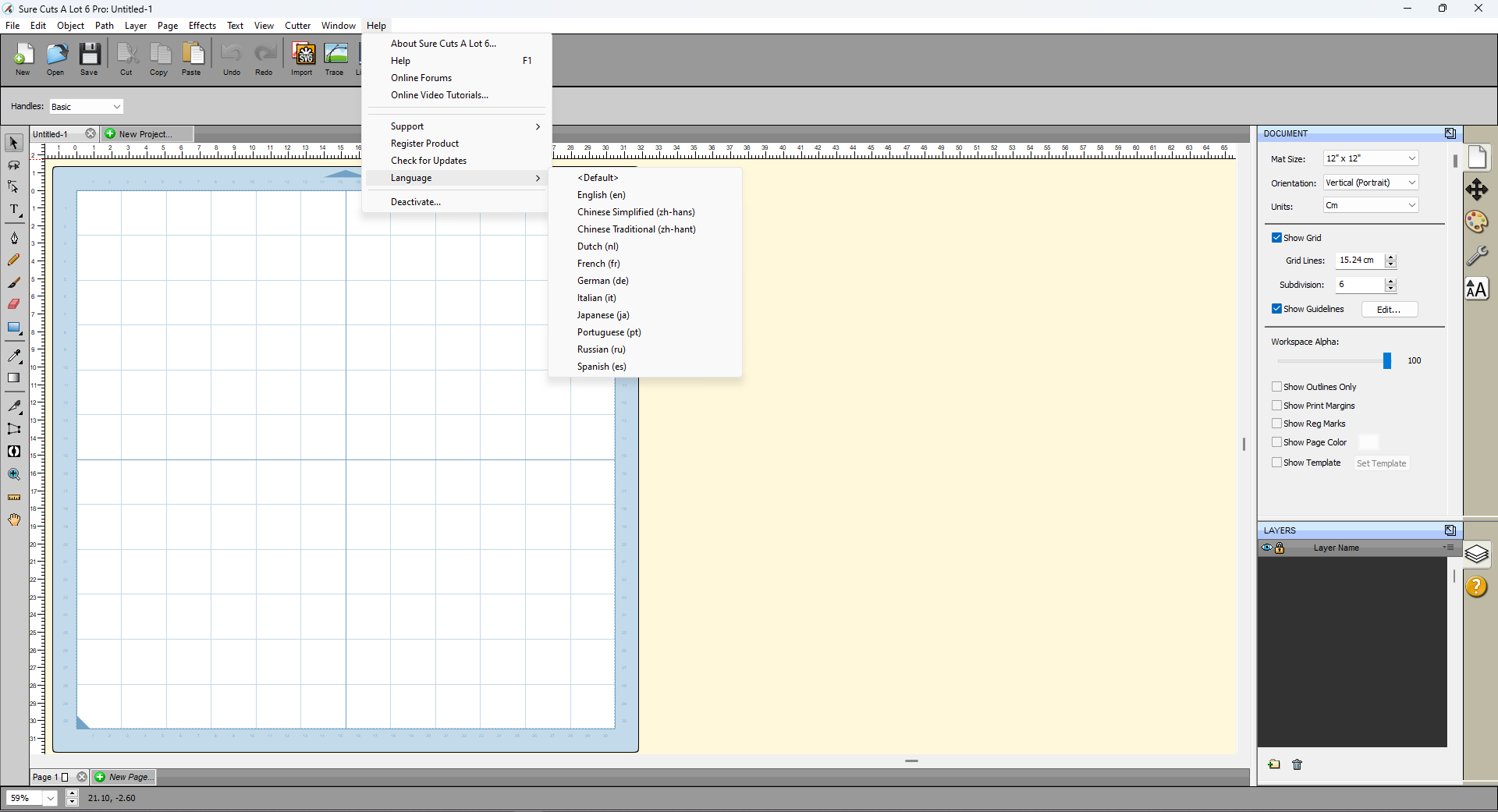This screenshot has width=1498, height=812.
Task: Pick the Pencil freehand tool
Action: [13, 260]
